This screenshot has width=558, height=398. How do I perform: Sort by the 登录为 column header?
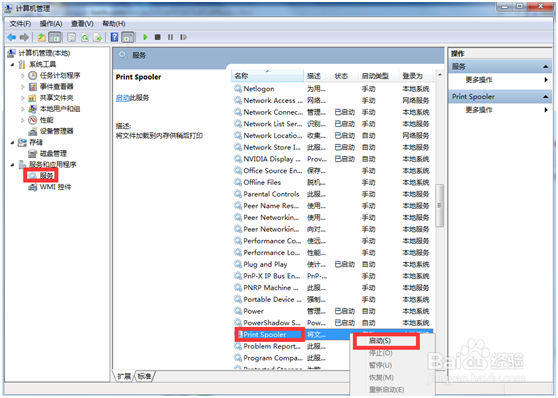click(416, 76)
